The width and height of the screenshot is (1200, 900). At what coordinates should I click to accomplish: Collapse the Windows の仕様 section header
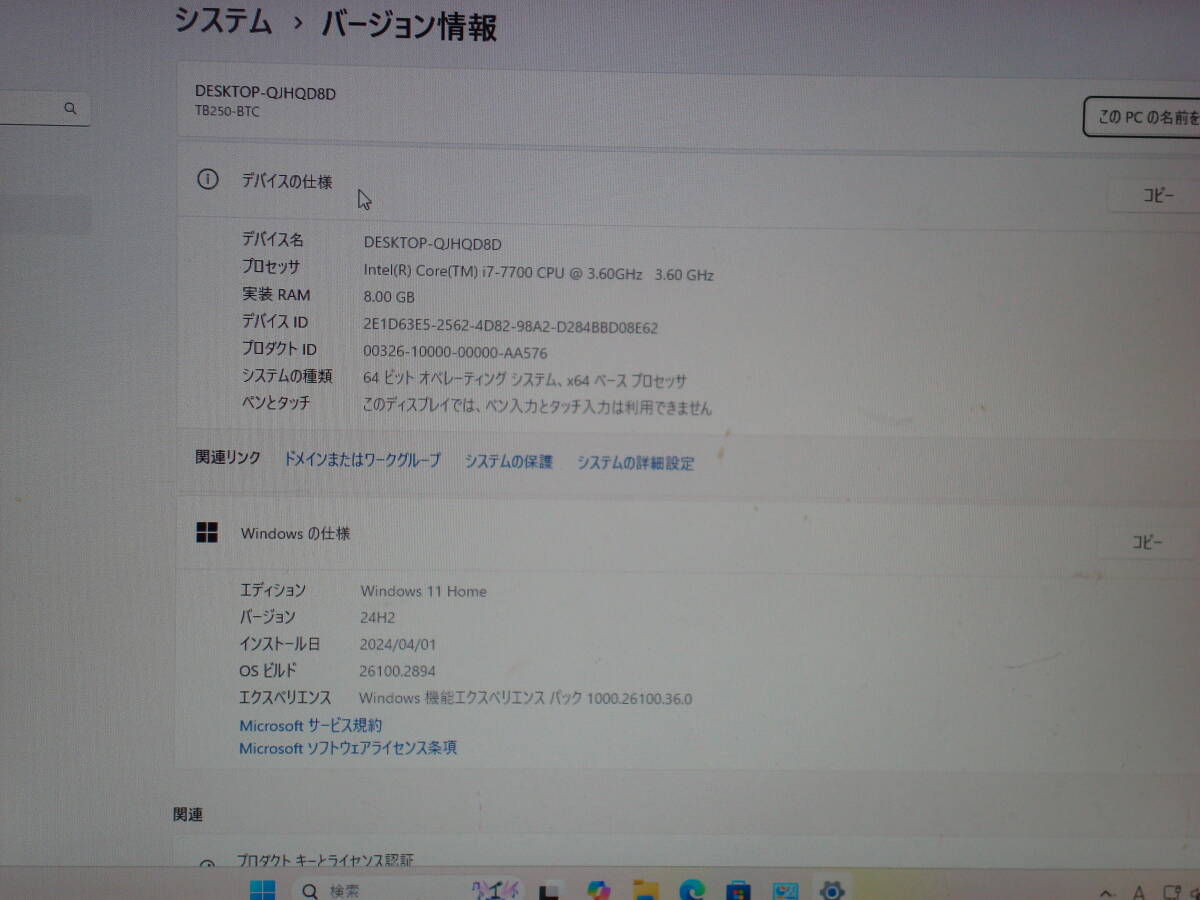coord(688,536)
